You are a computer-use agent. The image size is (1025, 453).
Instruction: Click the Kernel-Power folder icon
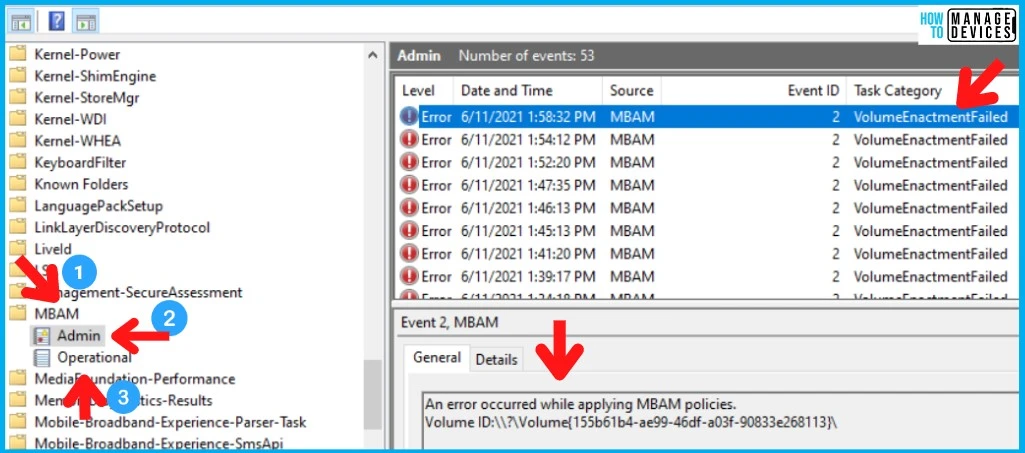(x=18, y=54)
